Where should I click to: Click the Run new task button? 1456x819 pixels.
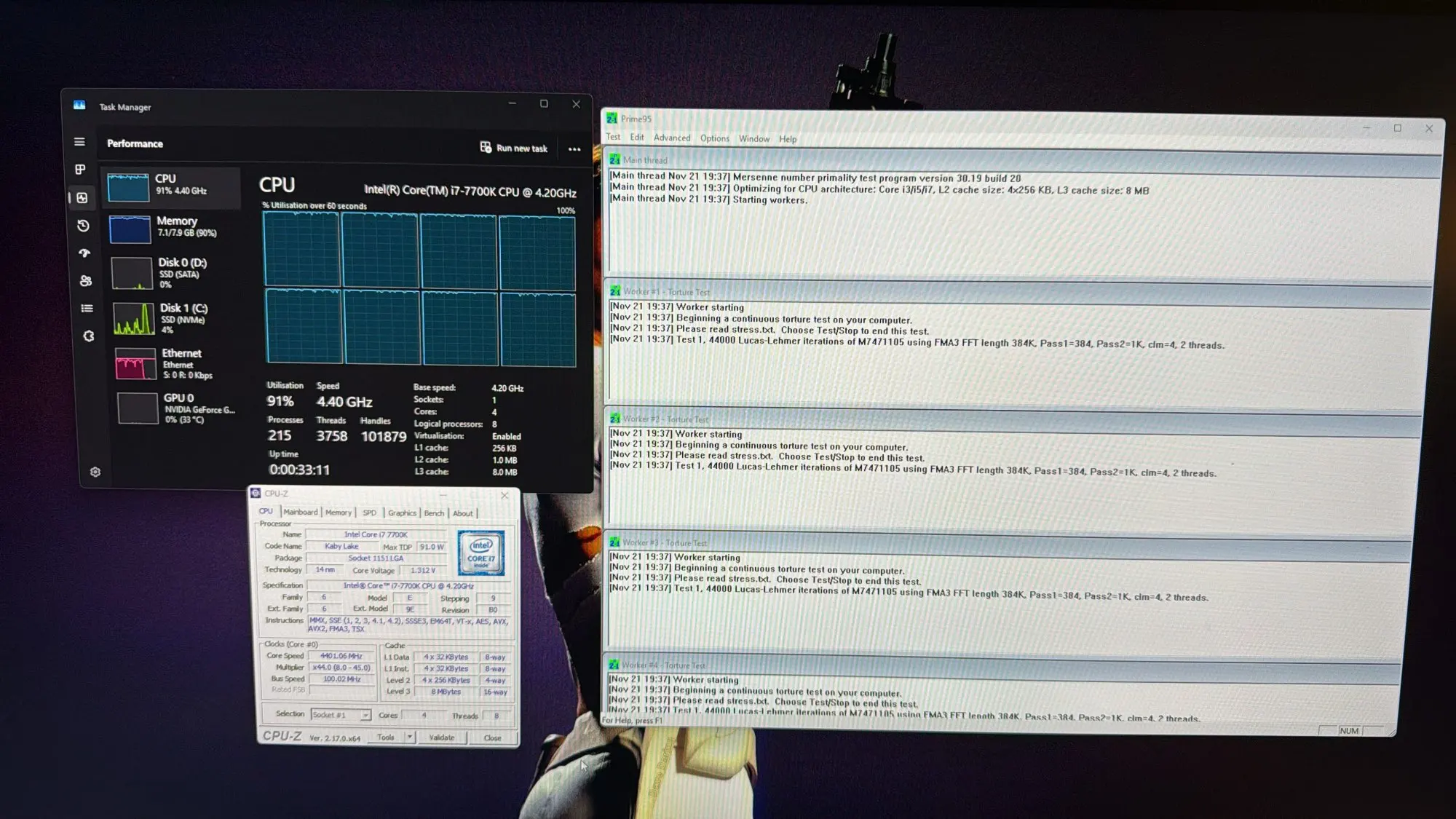click(514, 148)
